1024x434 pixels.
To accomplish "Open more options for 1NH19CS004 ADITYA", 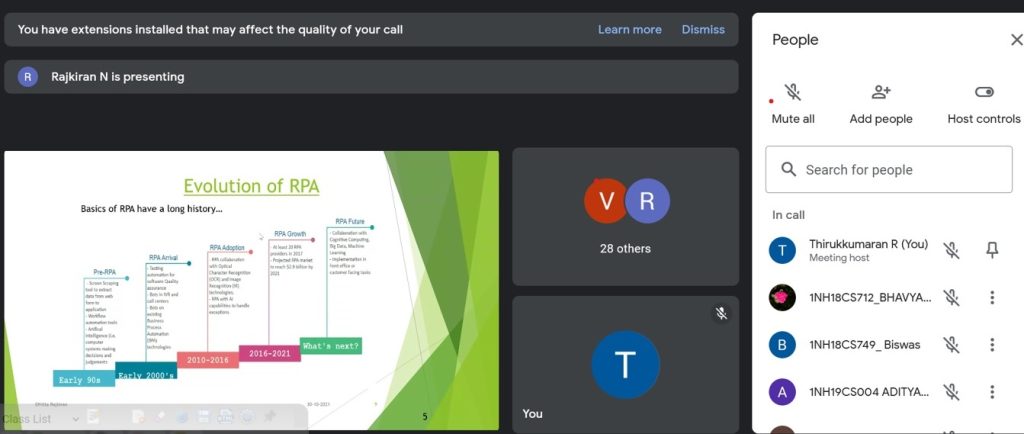I will click(x=992, y=392).
